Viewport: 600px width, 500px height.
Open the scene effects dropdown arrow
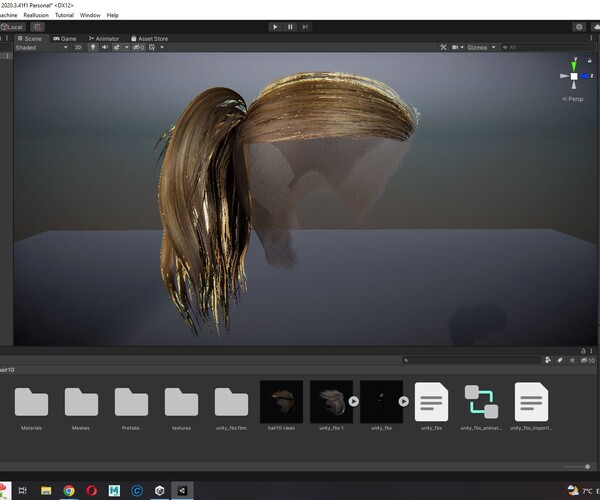tap(127, 47)
